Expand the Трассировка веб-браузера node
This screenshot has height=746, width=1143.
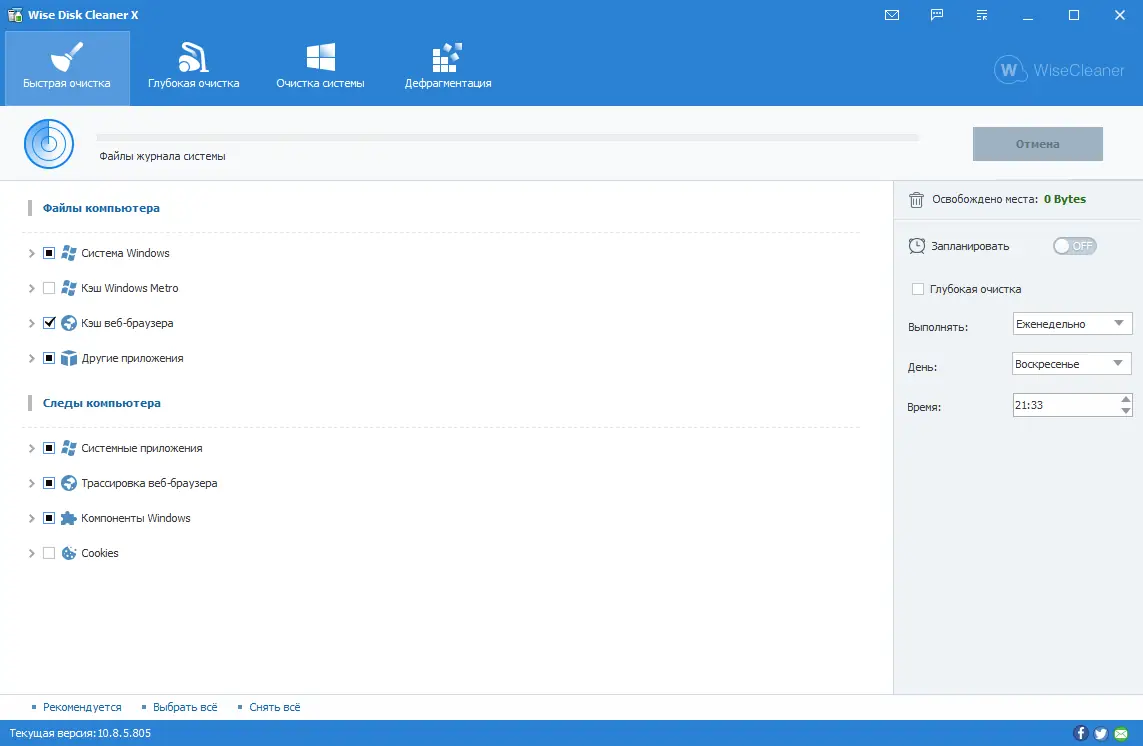31,483
